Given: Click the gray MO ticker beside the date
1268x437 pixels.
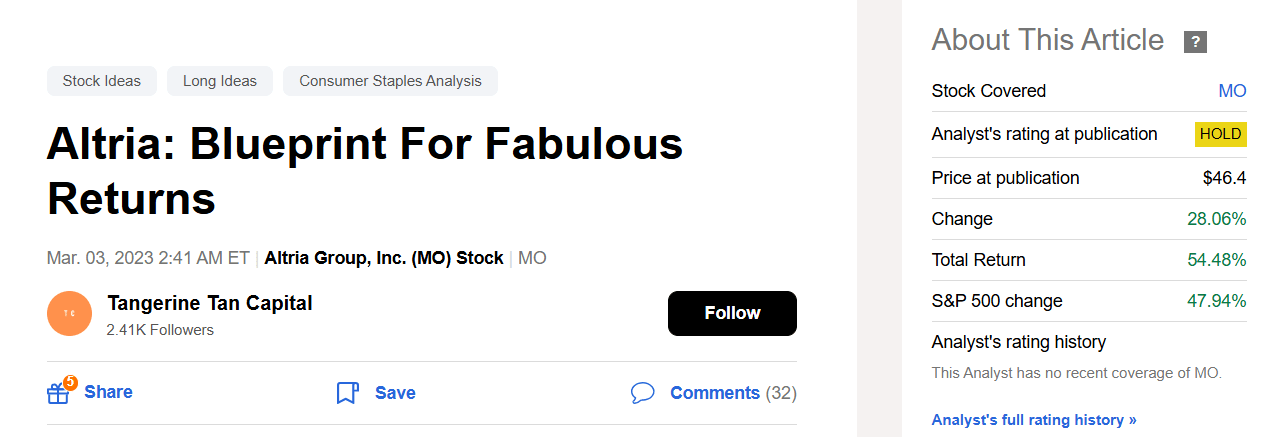Looking at the screenshot, I should coord(532,258).
